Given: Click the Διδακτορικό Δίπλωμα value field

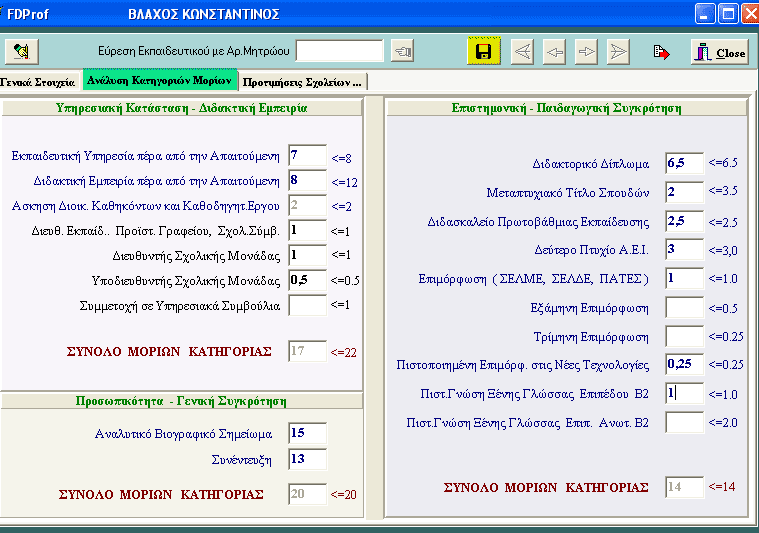Looking at the screenshot, I should (684, 163).
